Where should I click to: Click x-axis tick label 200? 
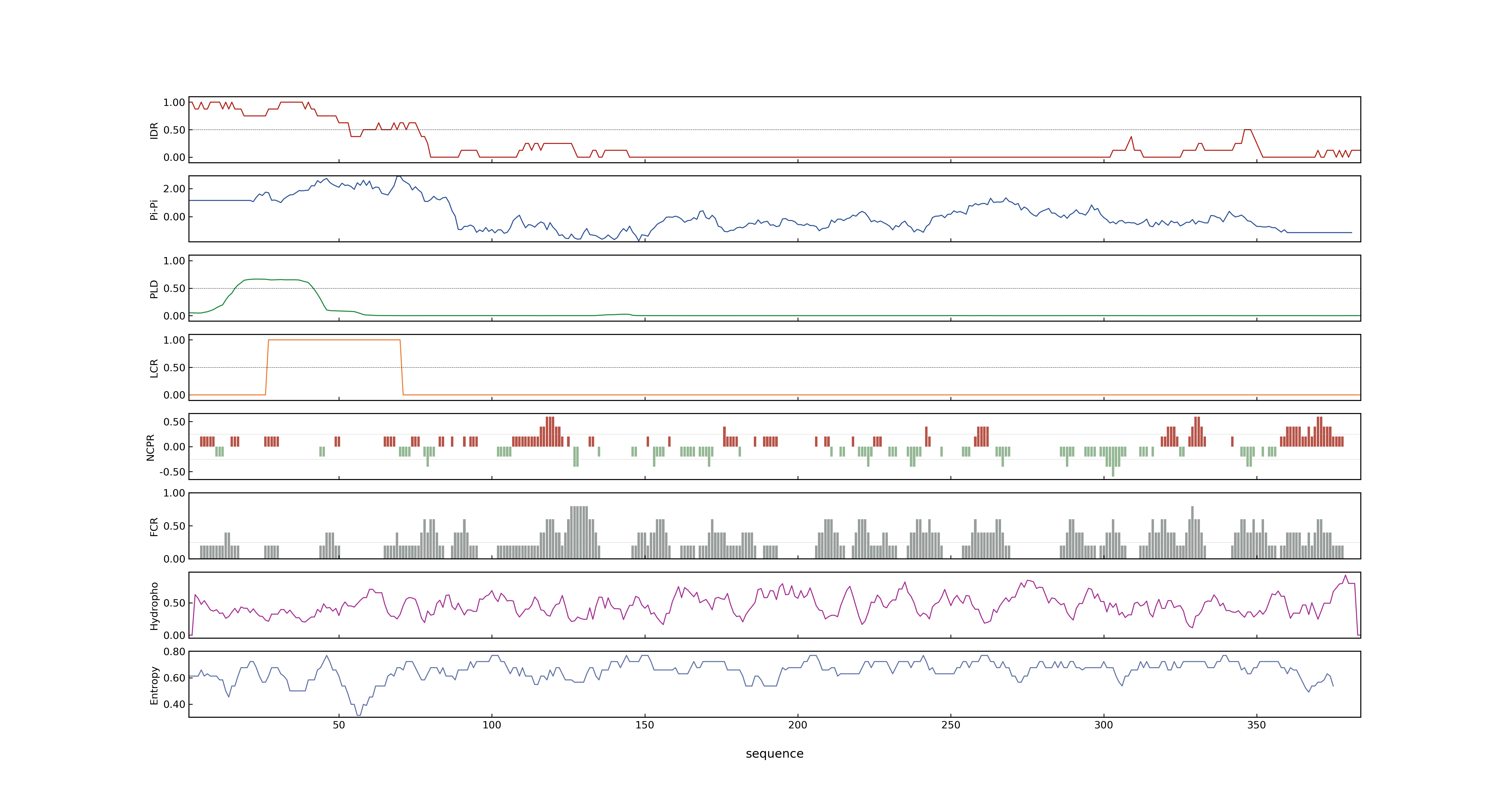[798, 725]
